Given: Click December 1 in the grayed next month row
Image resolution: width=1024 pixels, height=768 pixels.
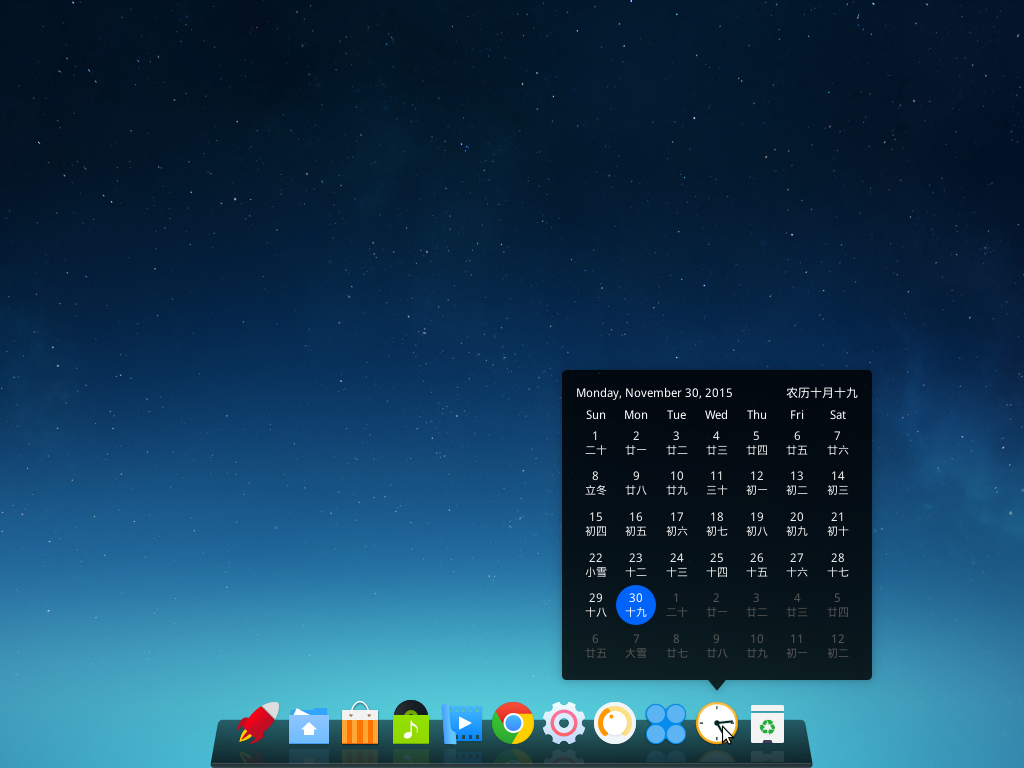Looking at the screenshot, I should coord(676,604).
